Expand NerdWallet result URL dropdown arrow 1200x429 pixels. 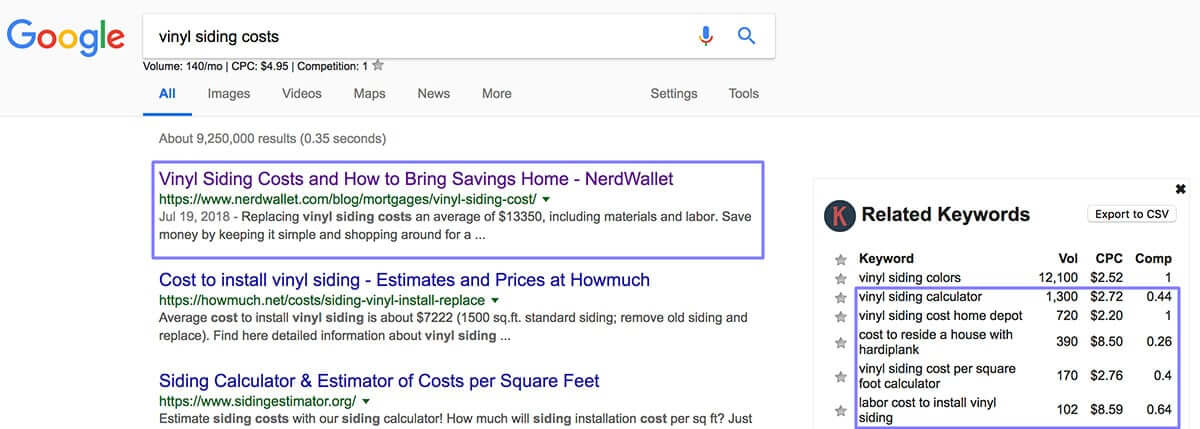tap(546, 199)
